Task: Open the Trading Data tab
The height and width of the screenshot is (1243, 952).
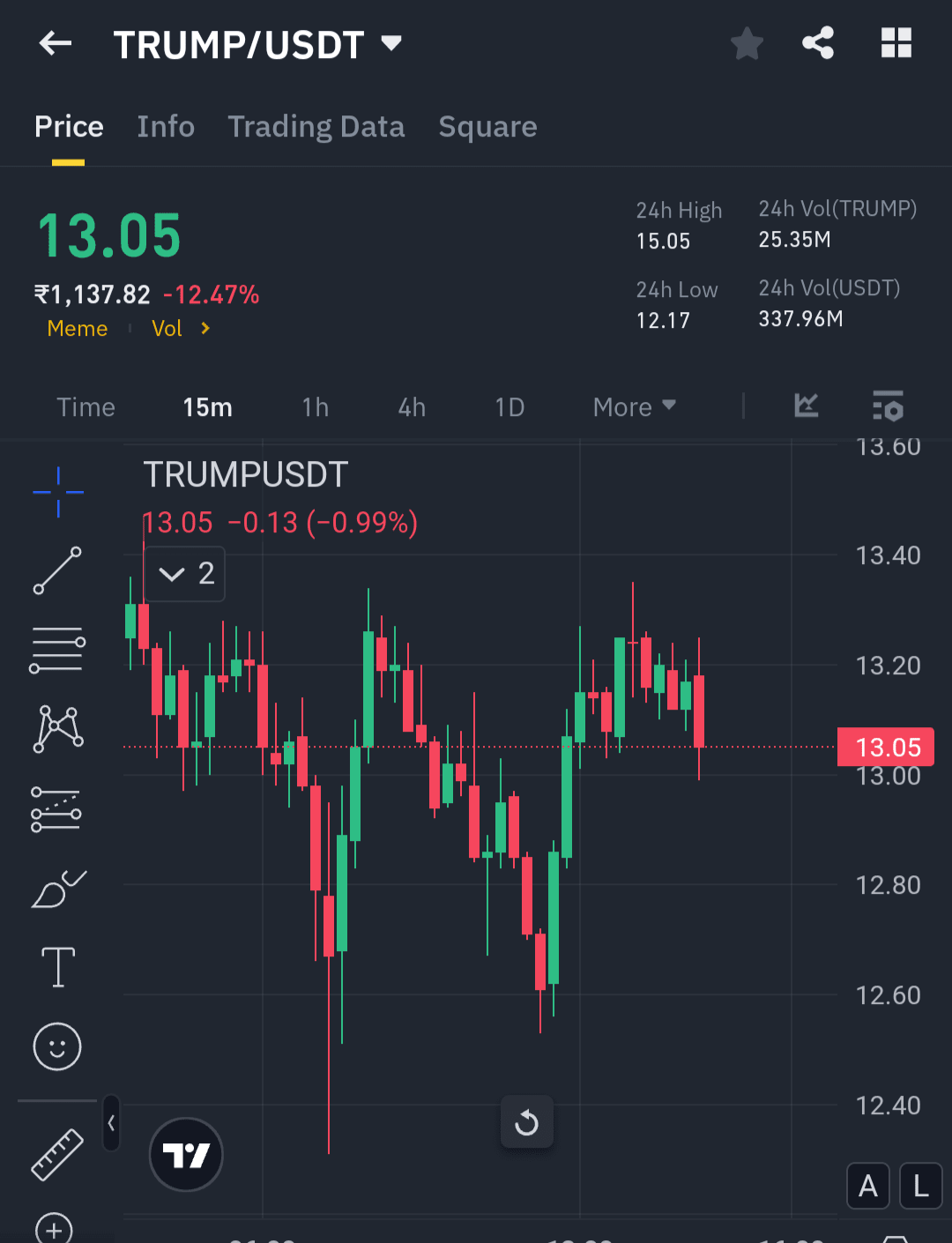Action: click(316, 127)
